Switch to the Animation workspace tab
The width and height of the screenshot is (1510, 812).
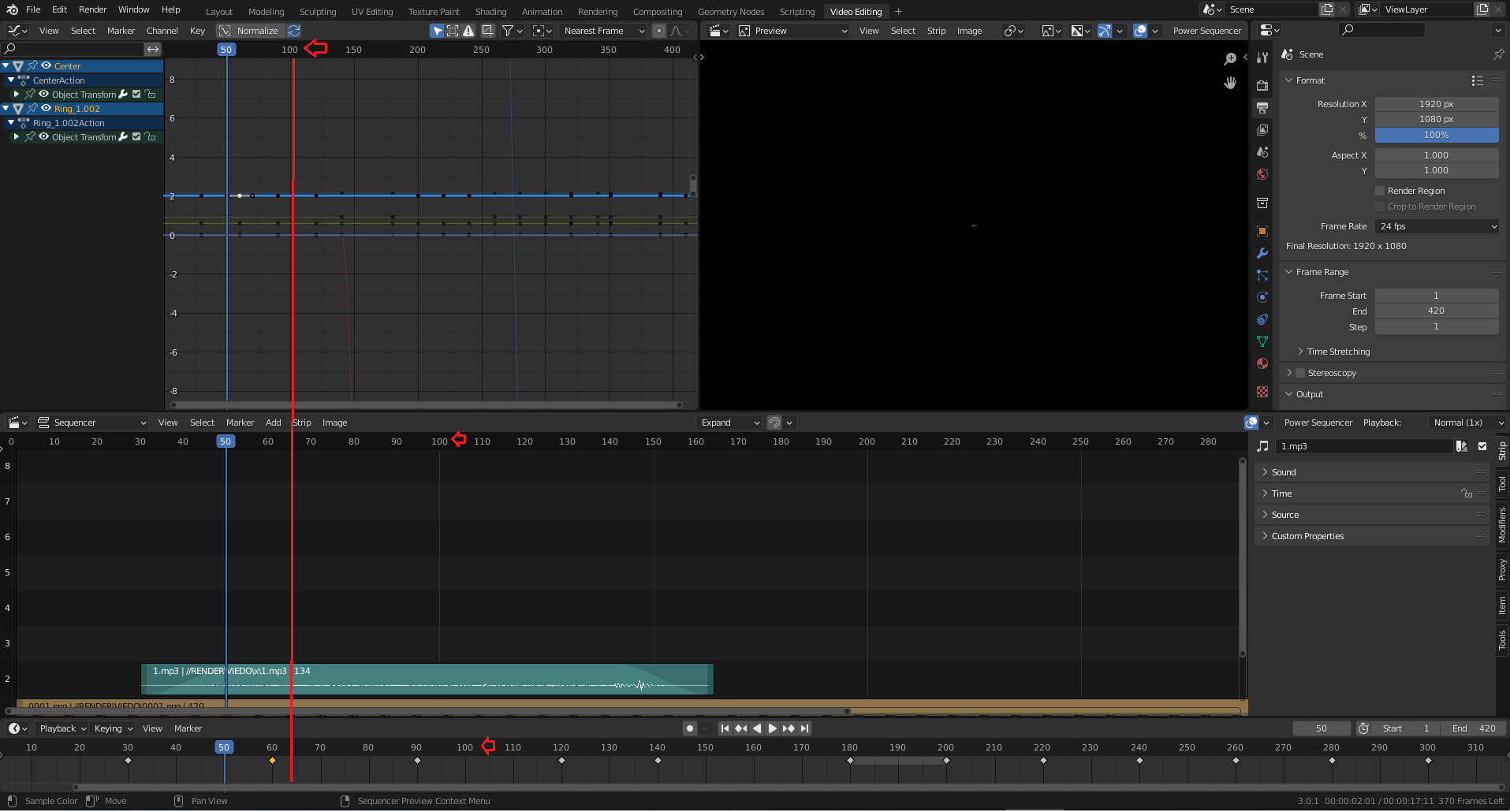(542, 12)
